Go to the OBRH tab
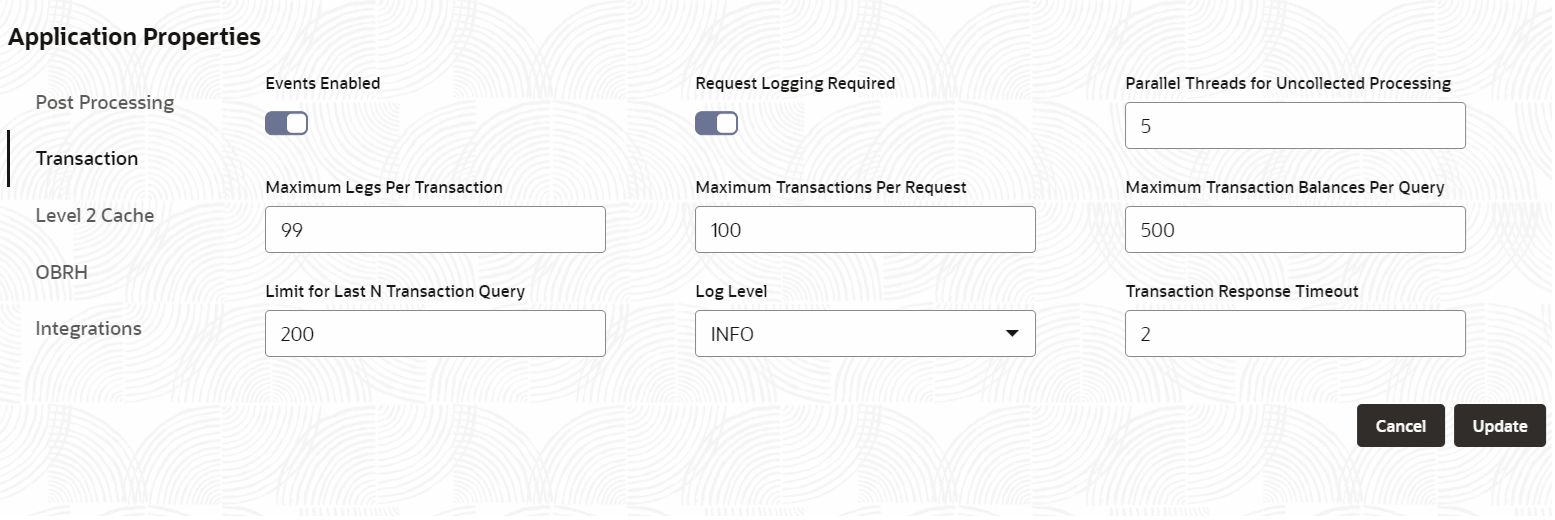Image resolution: width=1555 pixels, height=520 pixels. pos(62,272)
